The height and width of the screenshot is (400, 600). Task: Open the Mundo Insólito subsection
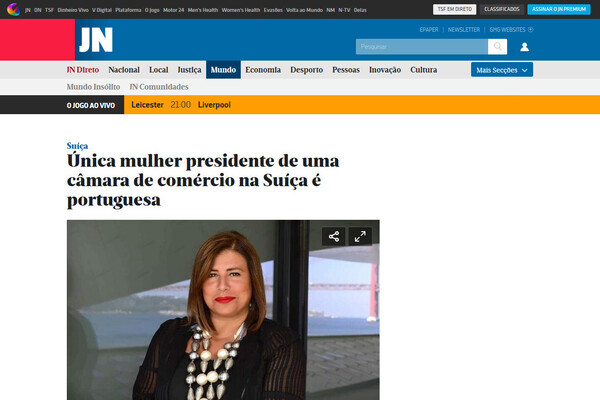point(93,87)
